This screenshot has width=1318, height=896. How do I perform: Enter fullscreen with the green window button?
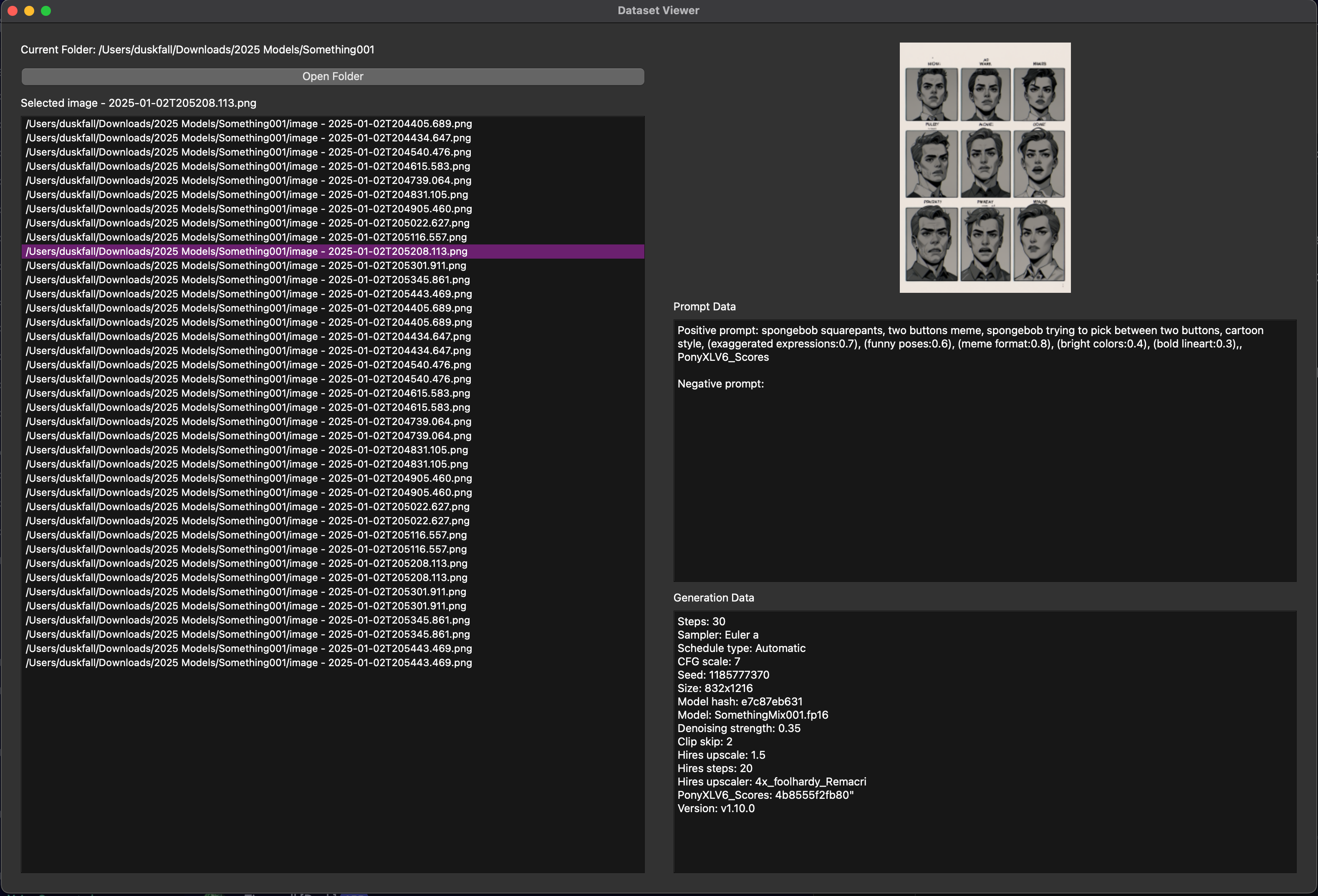tap(46, 11)
